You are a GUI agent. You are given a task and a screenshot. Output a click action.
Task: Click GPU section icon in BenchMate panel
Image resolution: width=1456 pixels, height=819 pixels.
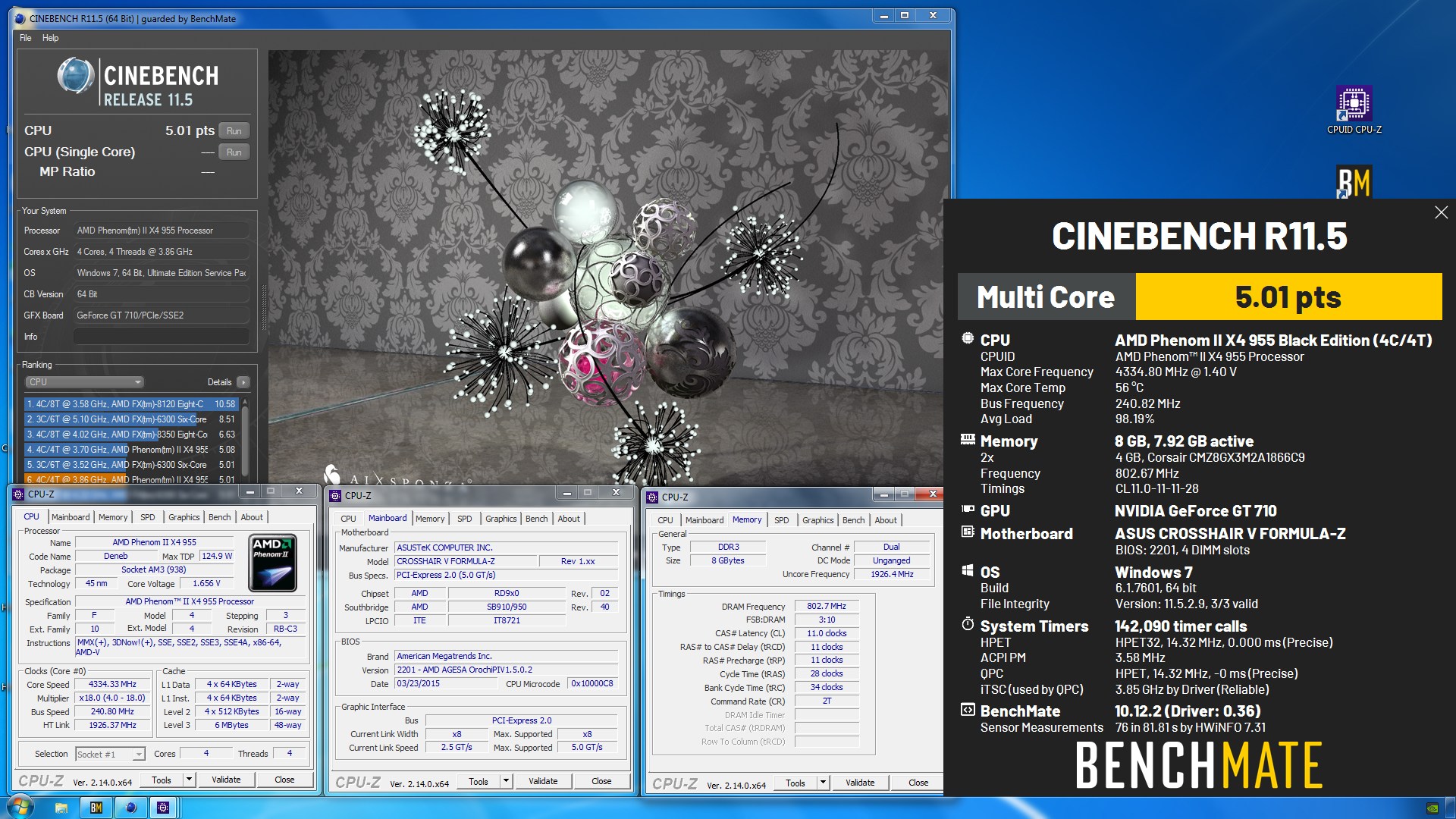click(x=968, y=510)
